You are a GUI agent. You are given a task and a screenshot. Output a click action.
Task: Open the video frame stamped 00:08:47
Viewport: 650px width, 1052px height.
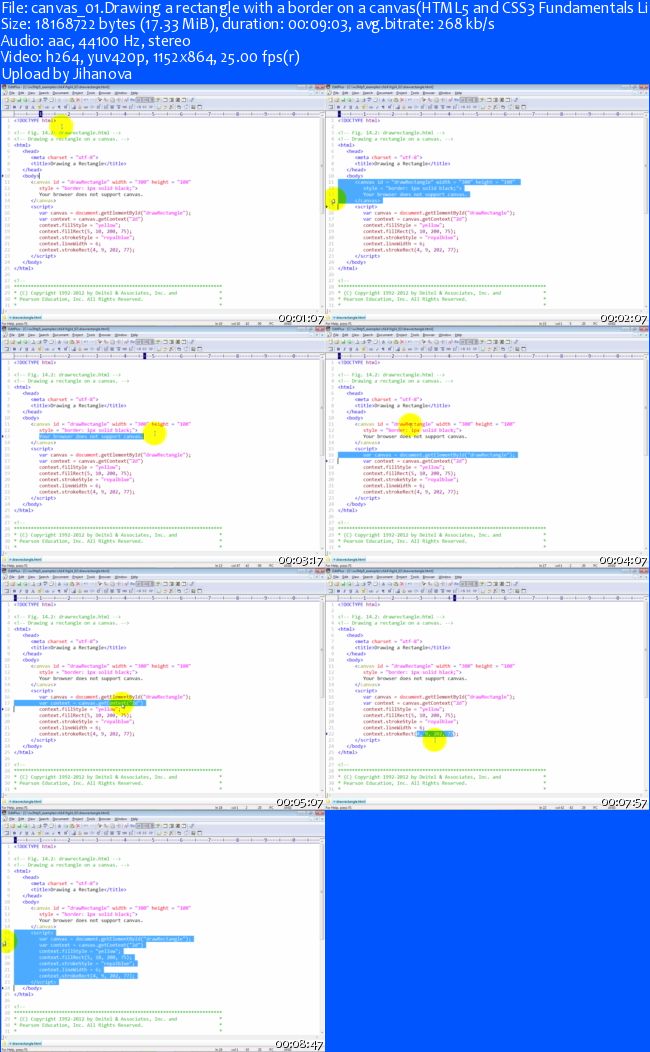point(162,931)
